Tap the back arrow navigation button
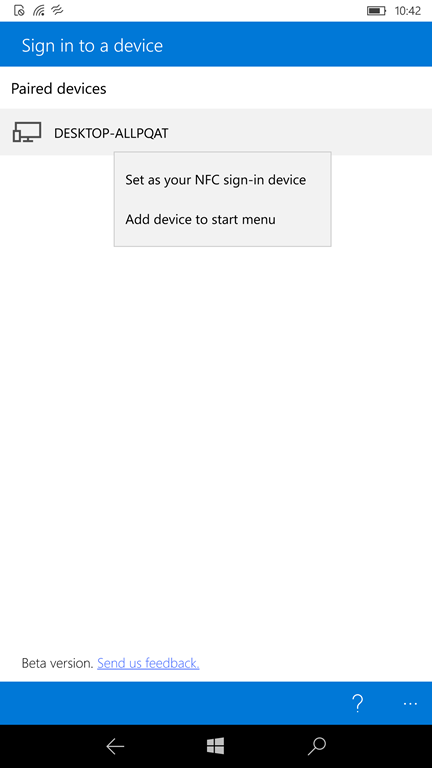The height and width of the screenshot is (768, 432). coord(115,746)
